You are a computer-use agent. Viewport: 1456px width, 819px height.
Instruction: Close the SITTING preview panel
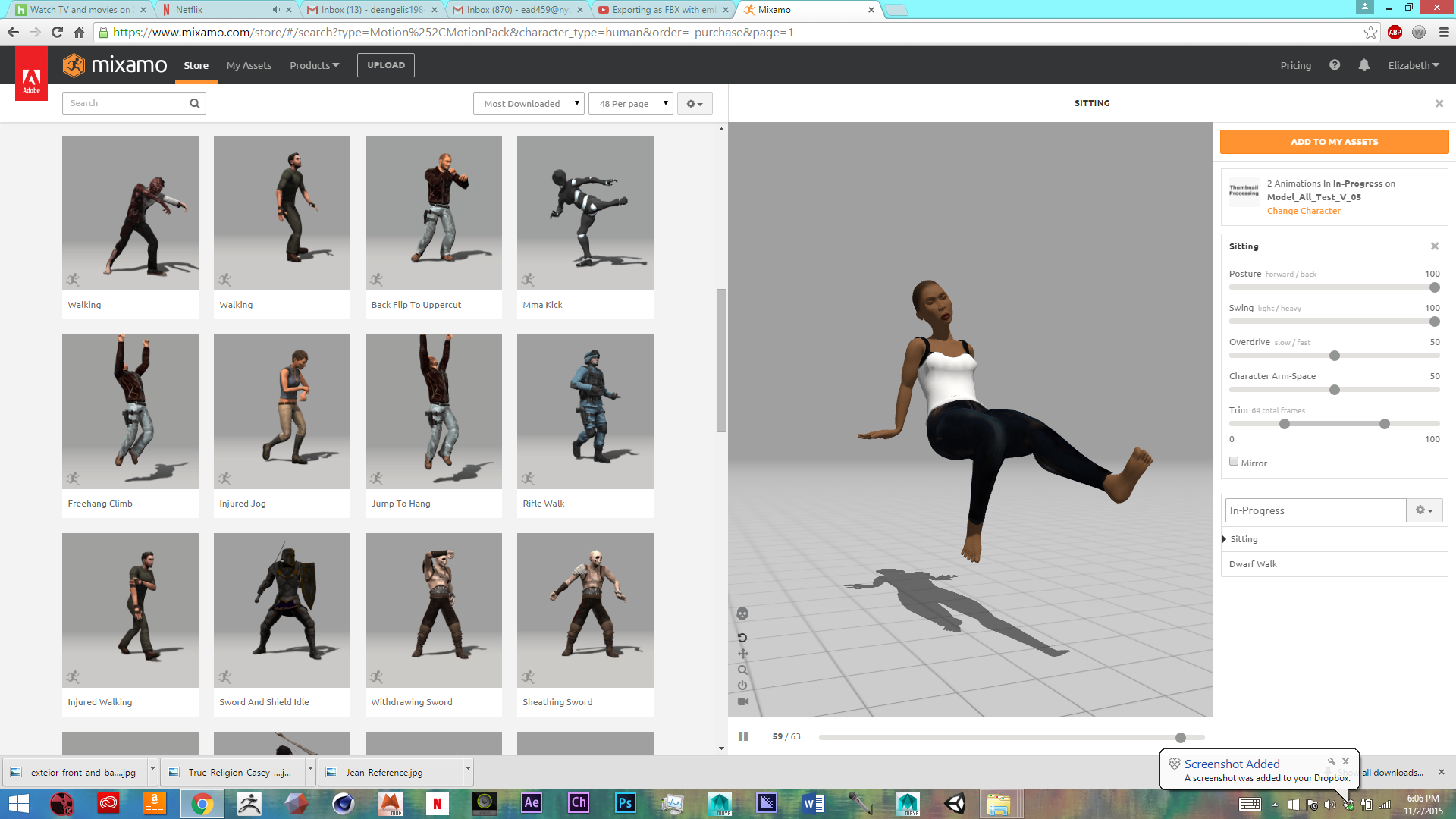tap(1439, 103)
